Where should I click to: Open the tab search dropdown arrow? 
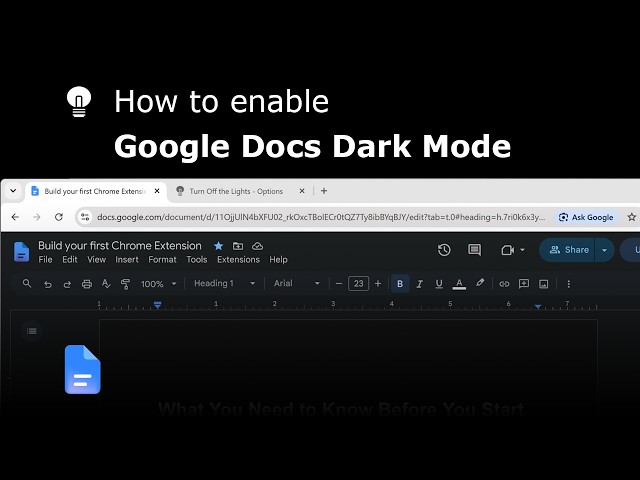13,191
